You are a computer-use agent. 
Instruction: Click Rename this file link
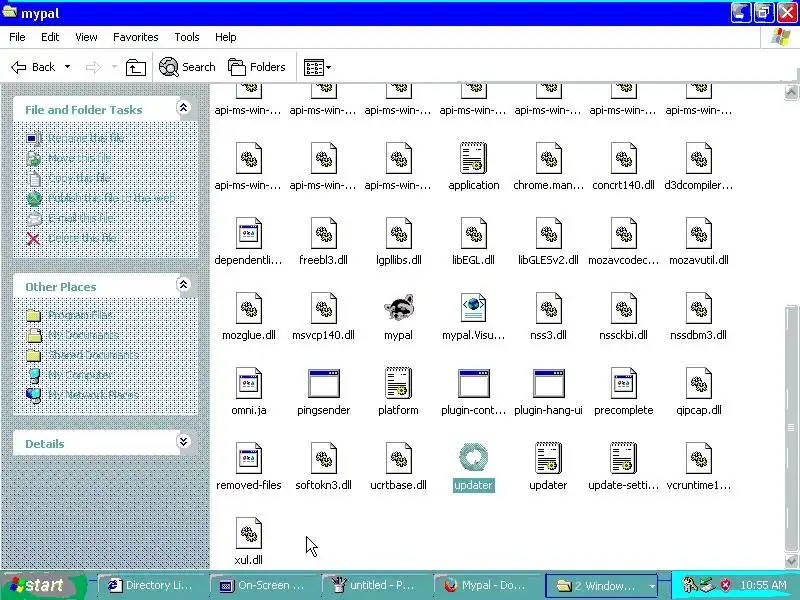point(86,138)
